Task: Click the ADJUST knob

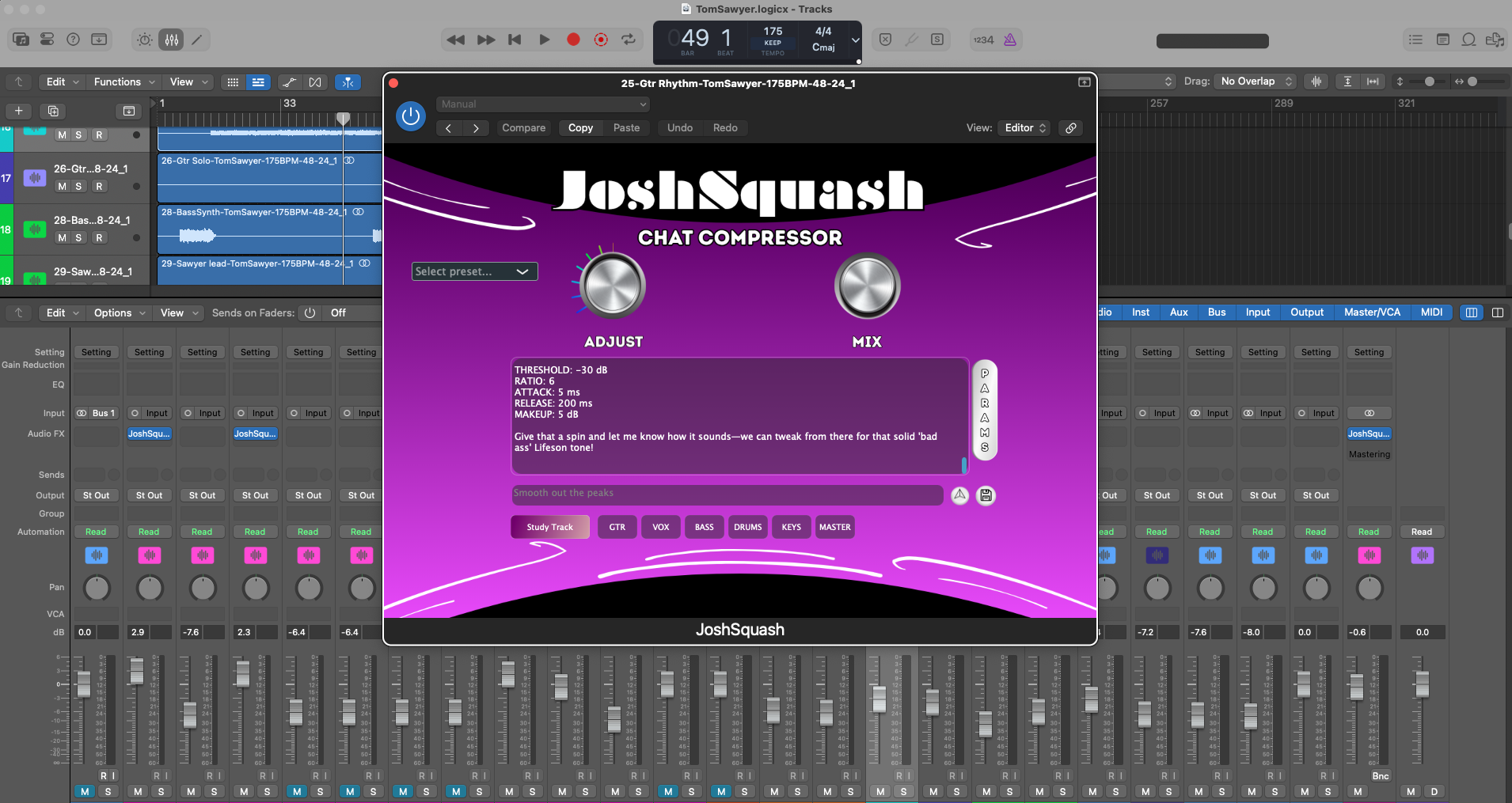Action: pyautogui.click(x=613, y=286)
